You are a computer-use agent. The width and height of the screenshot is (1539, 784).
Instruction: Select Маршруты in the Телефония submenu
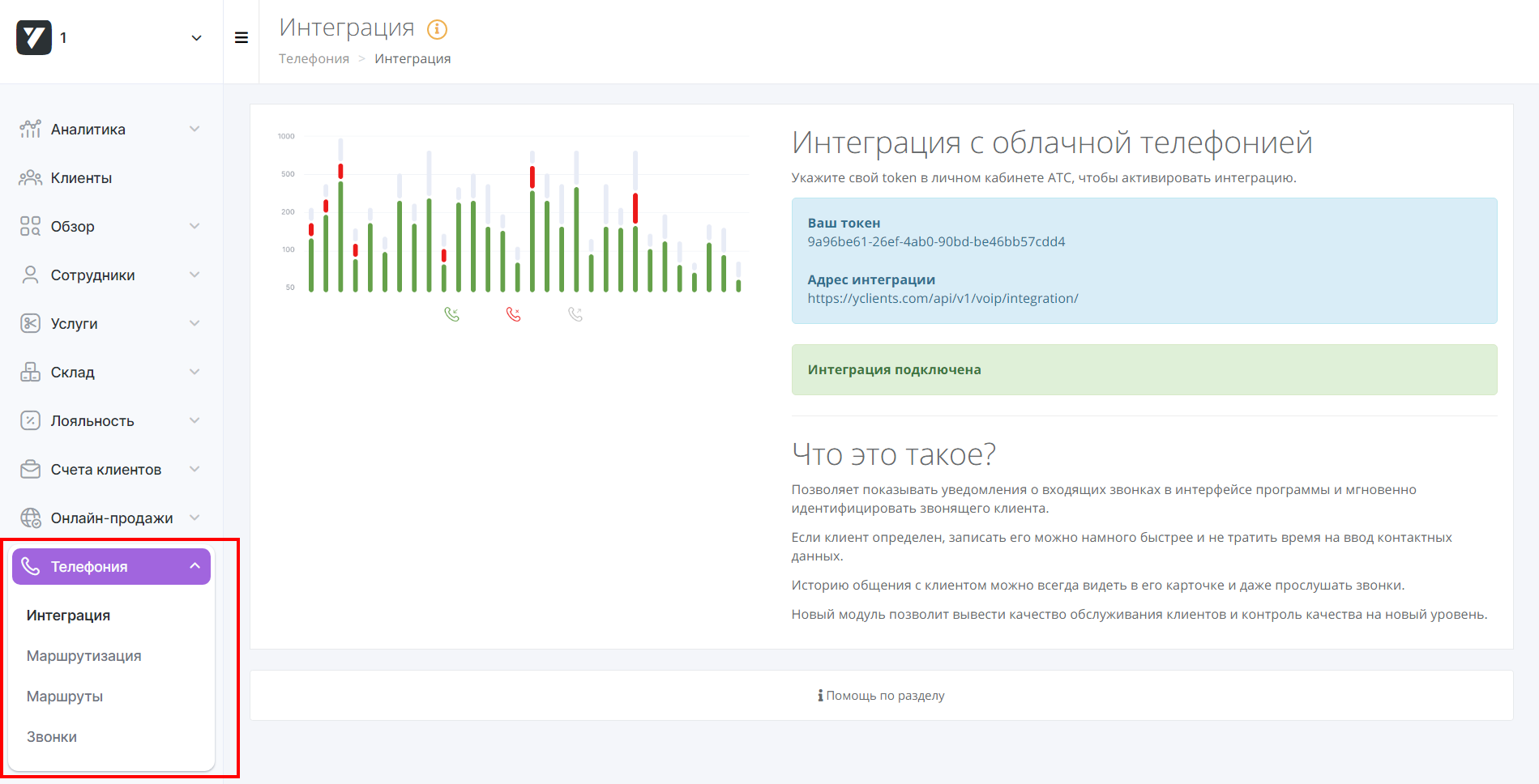[65, 697]
